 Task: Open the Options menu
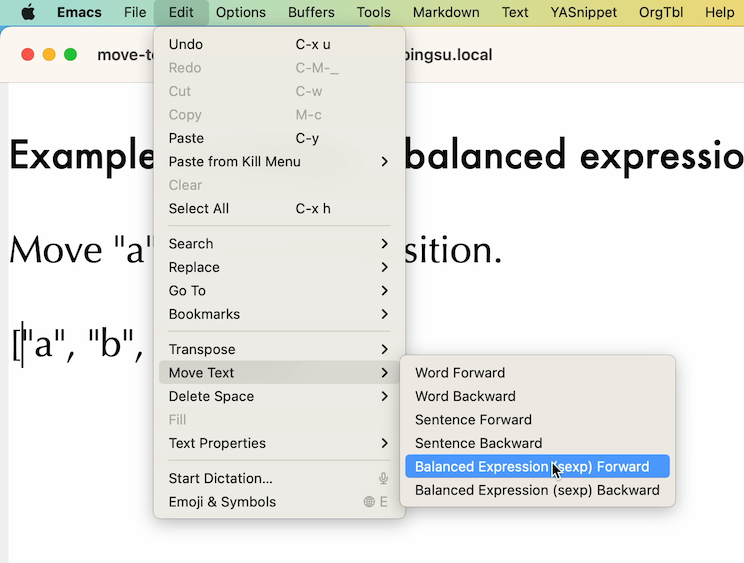[241, 12]
